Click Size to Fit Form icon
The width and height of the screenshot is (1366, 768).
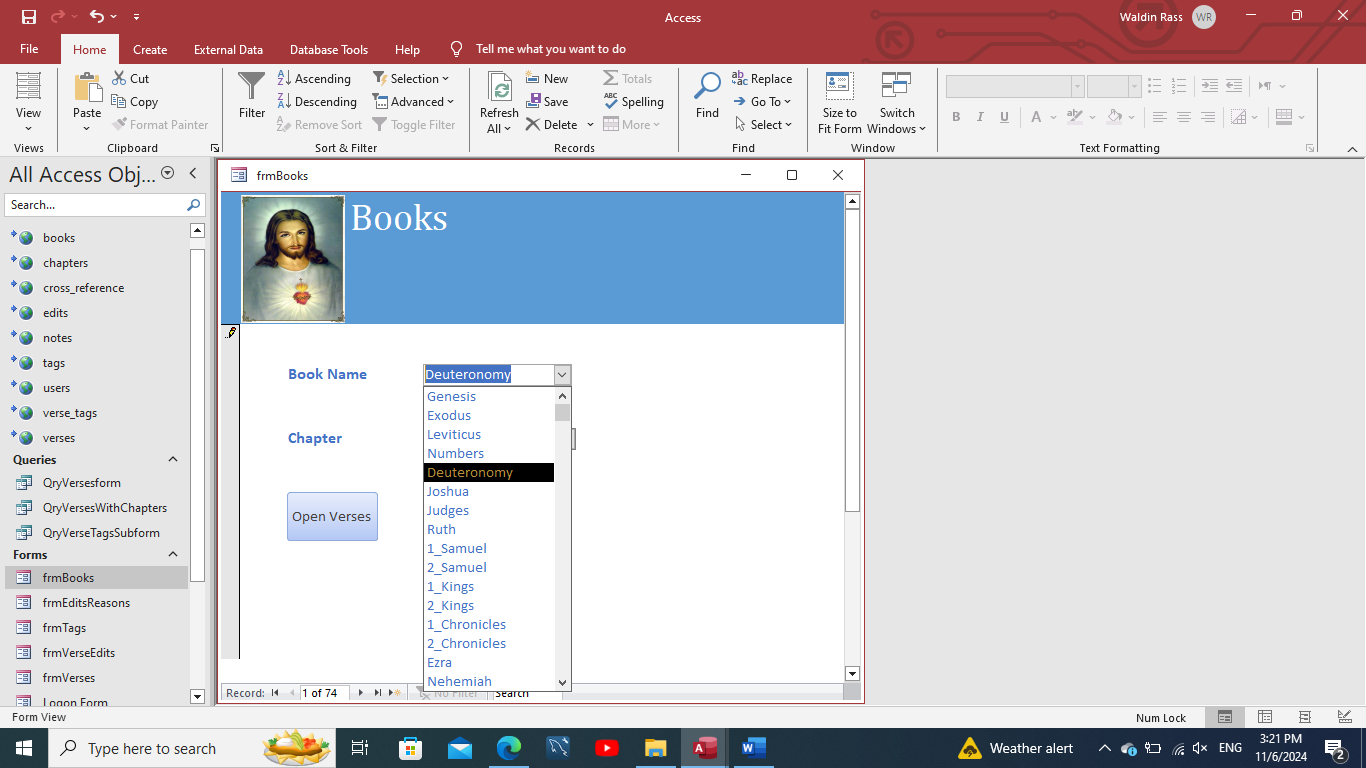click(x=839, y=86)
